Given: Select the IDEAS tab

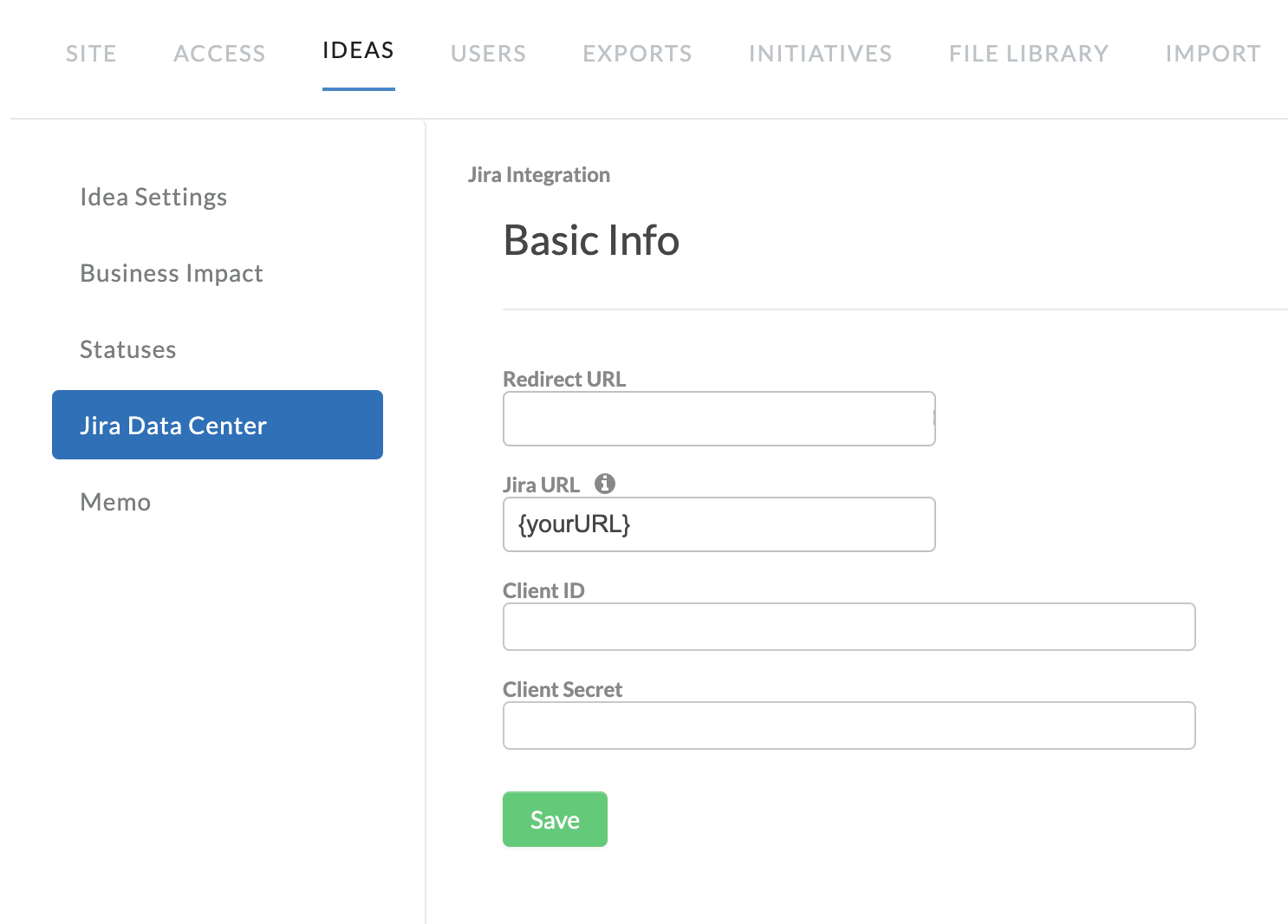Looking at the screenshot, I should [x=359, y=51].
